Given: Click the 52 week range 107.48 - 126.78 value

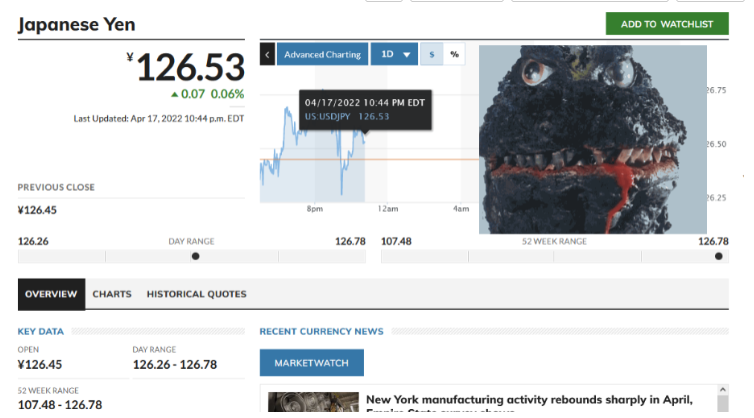Looking at the screenshot, I should 60,405.
